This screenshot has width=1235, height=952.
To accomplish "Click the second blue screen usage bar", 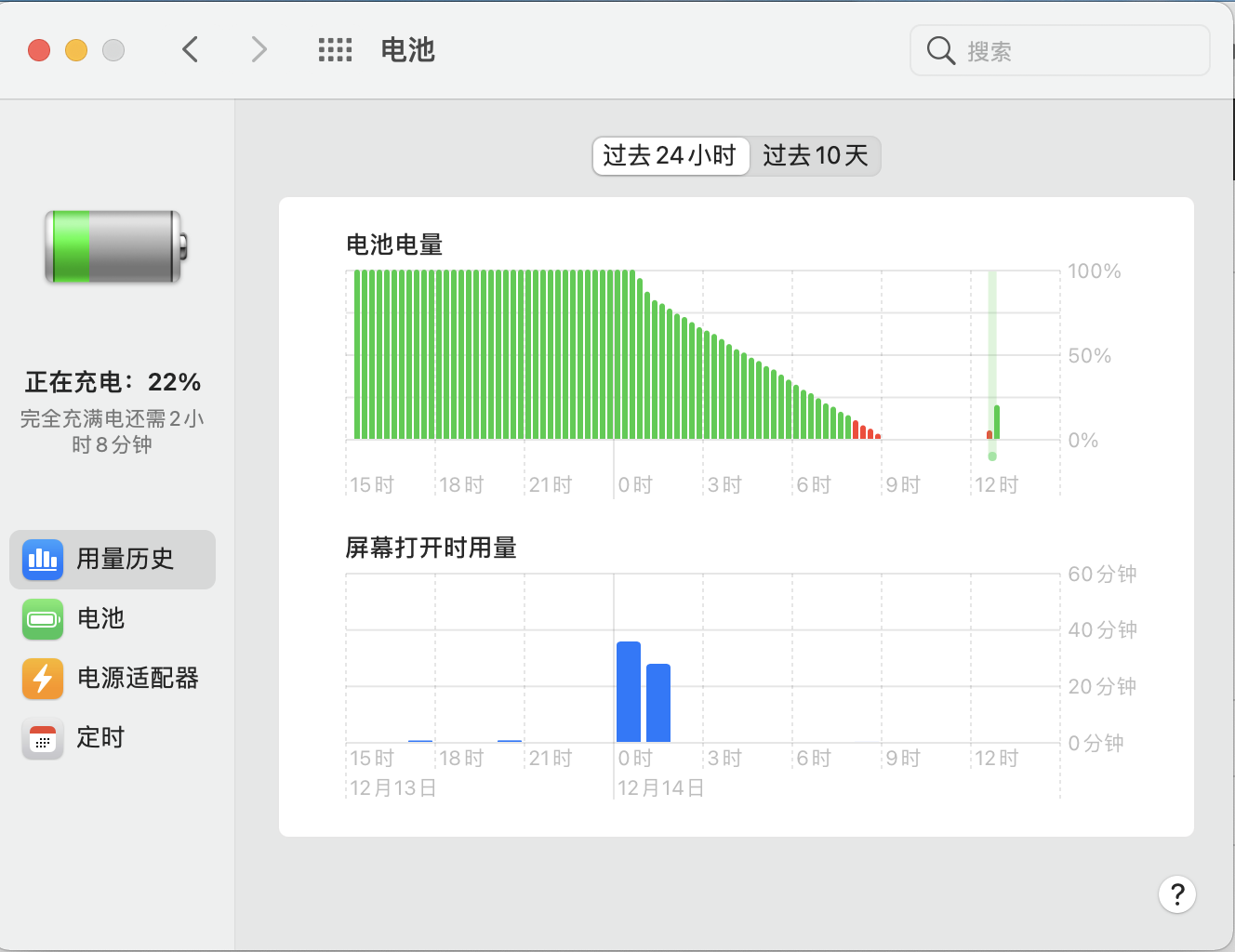I will pos(658,703).
